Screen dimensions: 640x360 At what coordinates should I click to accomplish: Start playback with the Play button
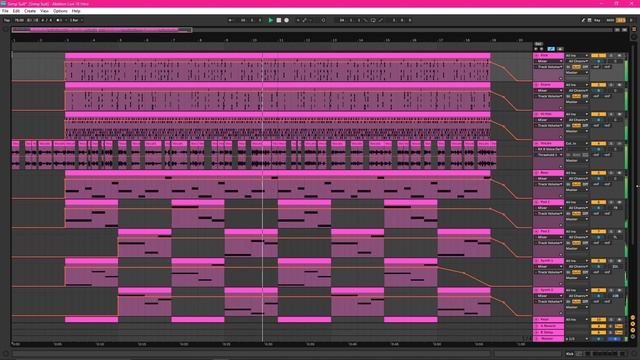(x=271, y=20)
